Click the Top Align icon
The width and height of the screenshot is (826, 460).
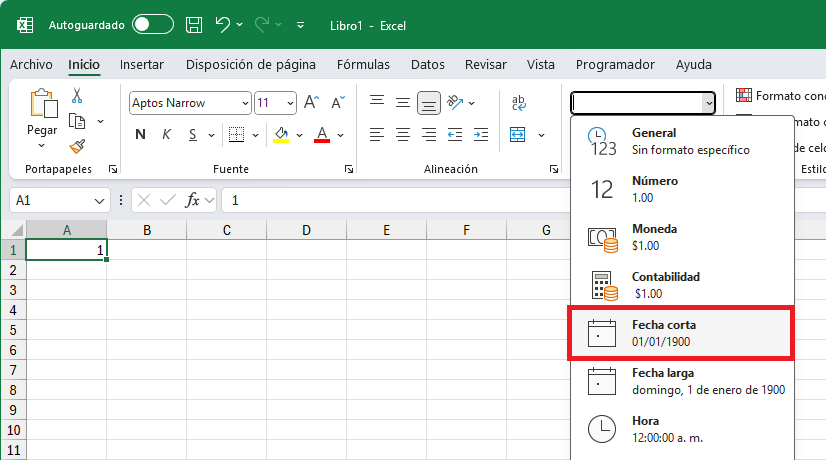pyautogui.click(x=377, y=102)
